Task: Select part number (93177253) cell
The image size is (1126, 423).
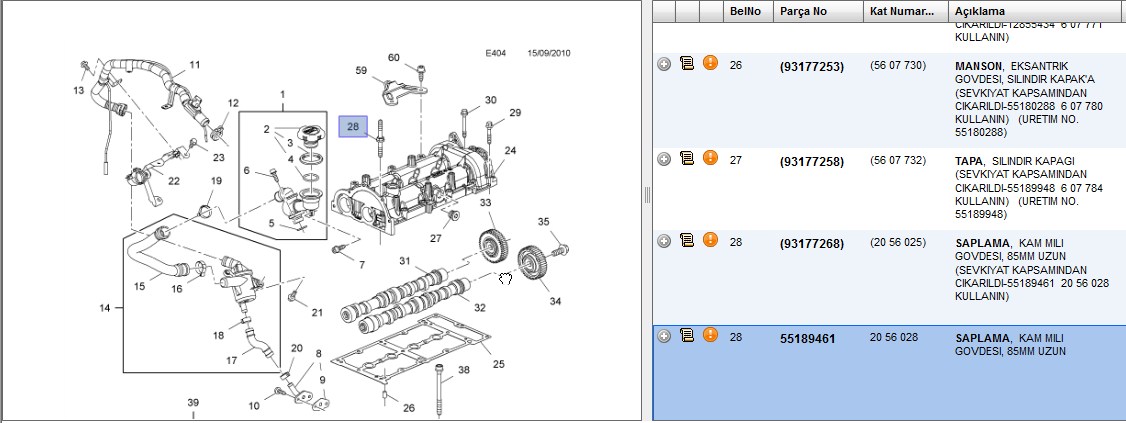Action: [x=811, y=67]
